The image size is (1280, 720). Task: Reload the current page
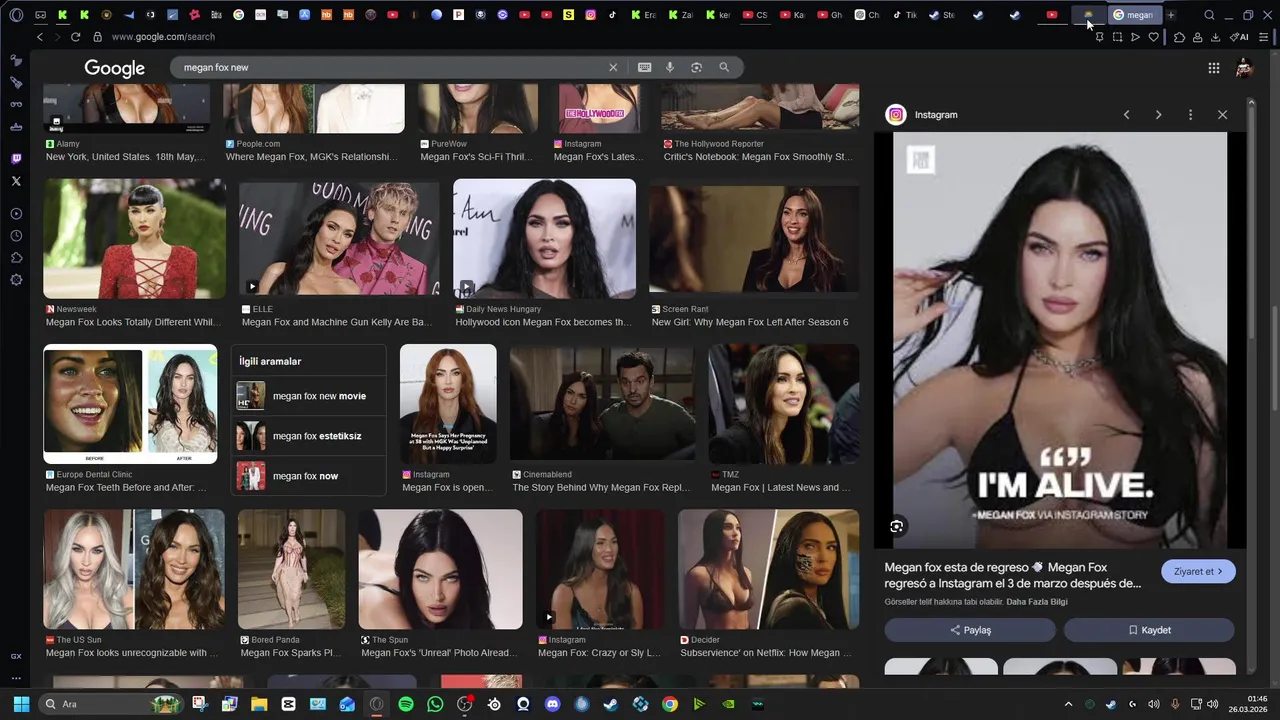point(75,37)
